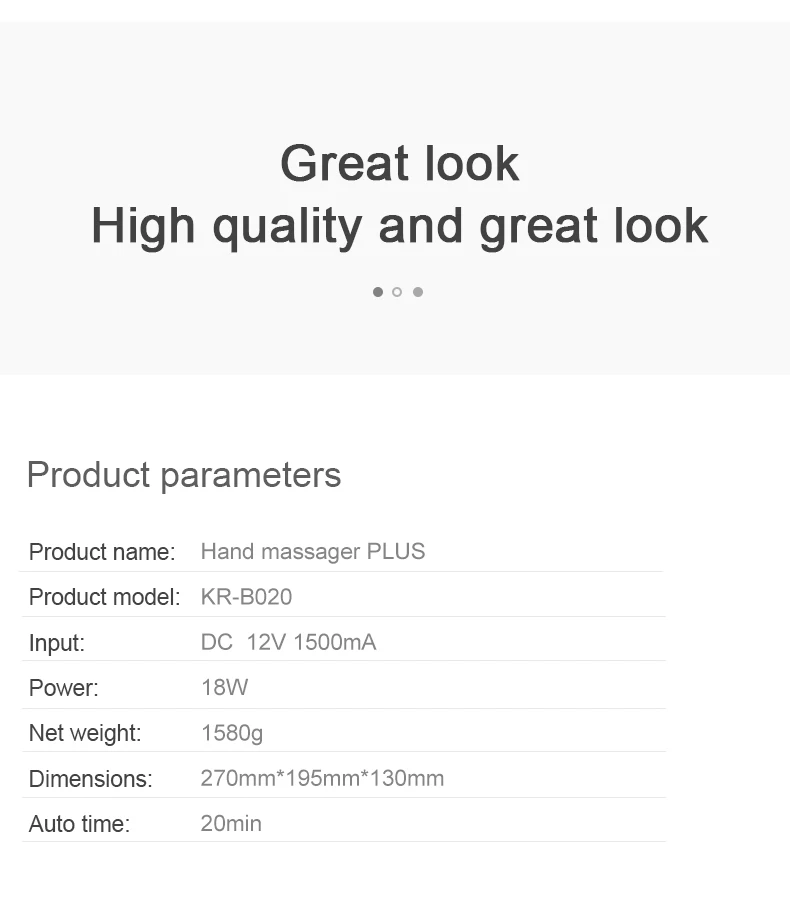
Task: Select '270mm*195mm*130mm' dimensions value
Action: click(322, 778)
